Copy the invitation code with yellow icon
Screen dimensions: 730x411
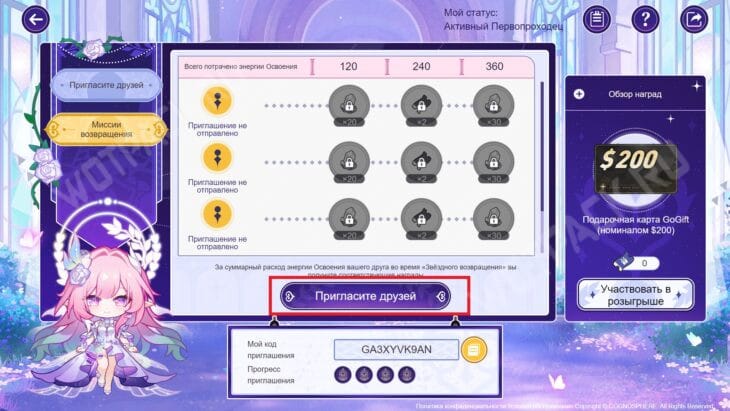(x=474, y=349)
